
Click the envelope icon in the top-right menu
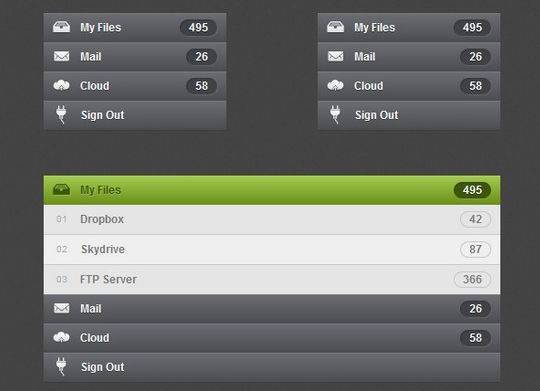click(x=335, y=56)
